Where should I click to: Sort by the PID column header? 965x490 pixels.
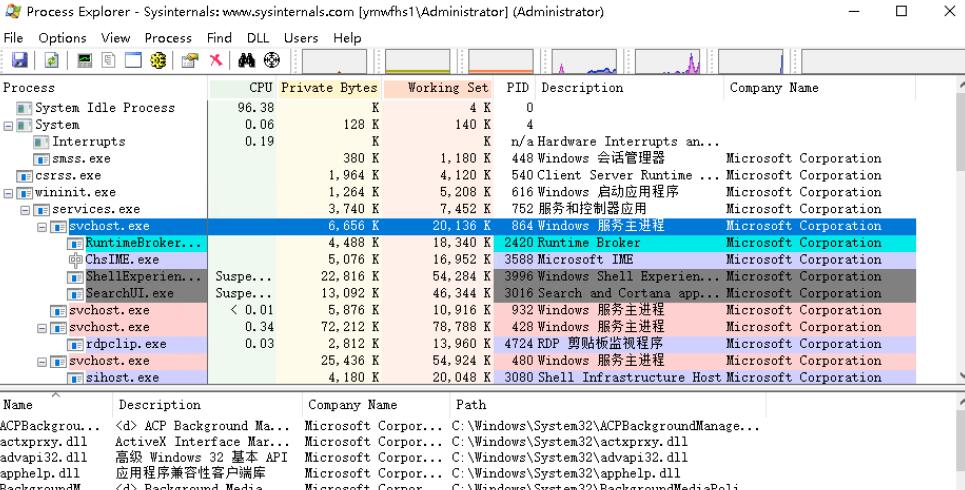tap(515, 88)
